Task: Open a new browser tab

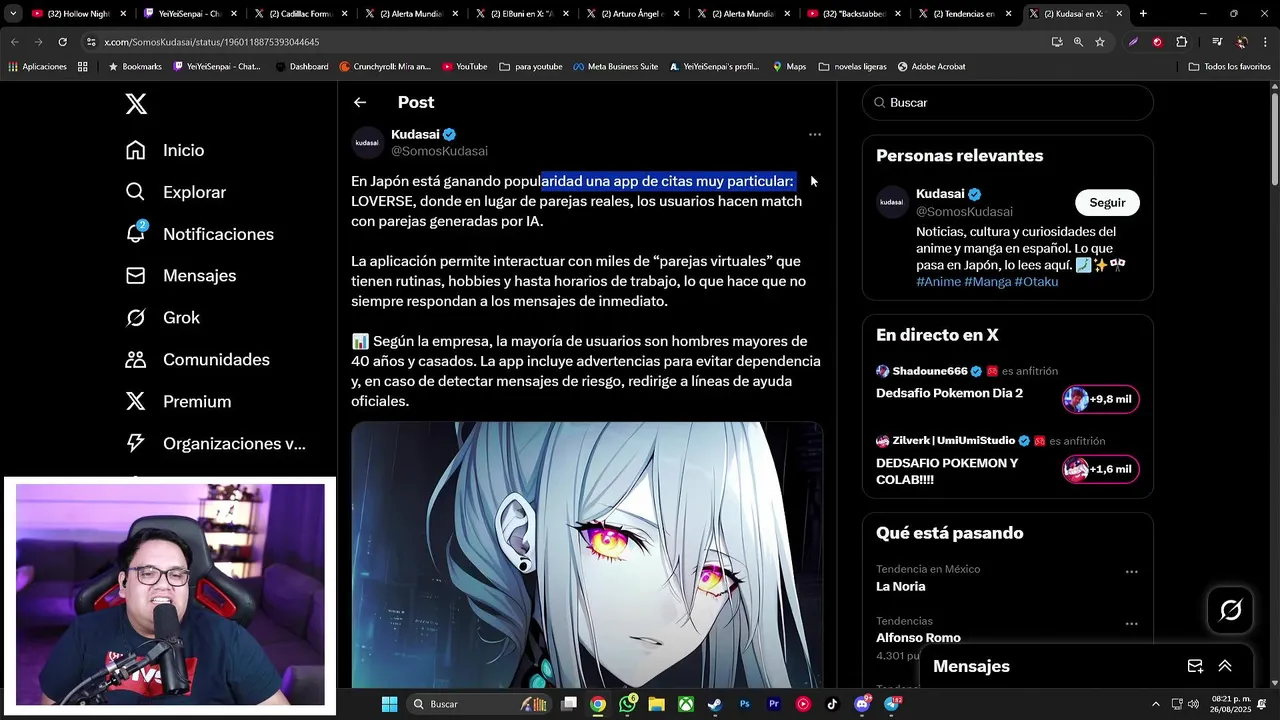Action: point(1143,14)
